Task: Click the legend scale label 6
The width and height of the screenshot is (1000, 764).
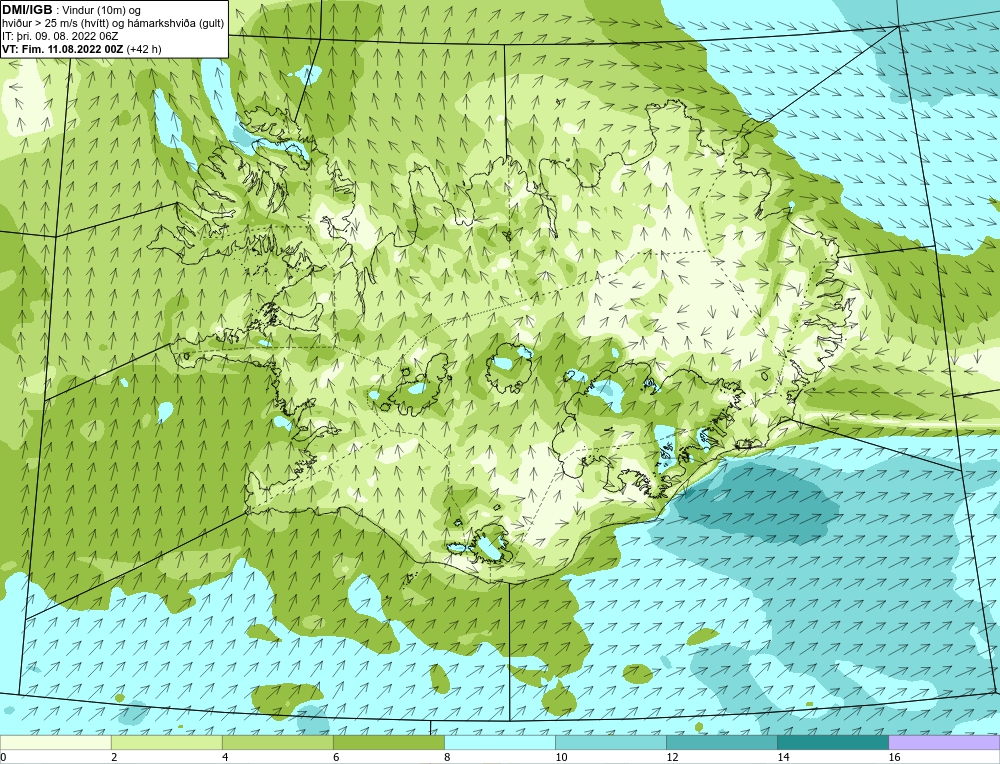Action: tap(336, 757)
